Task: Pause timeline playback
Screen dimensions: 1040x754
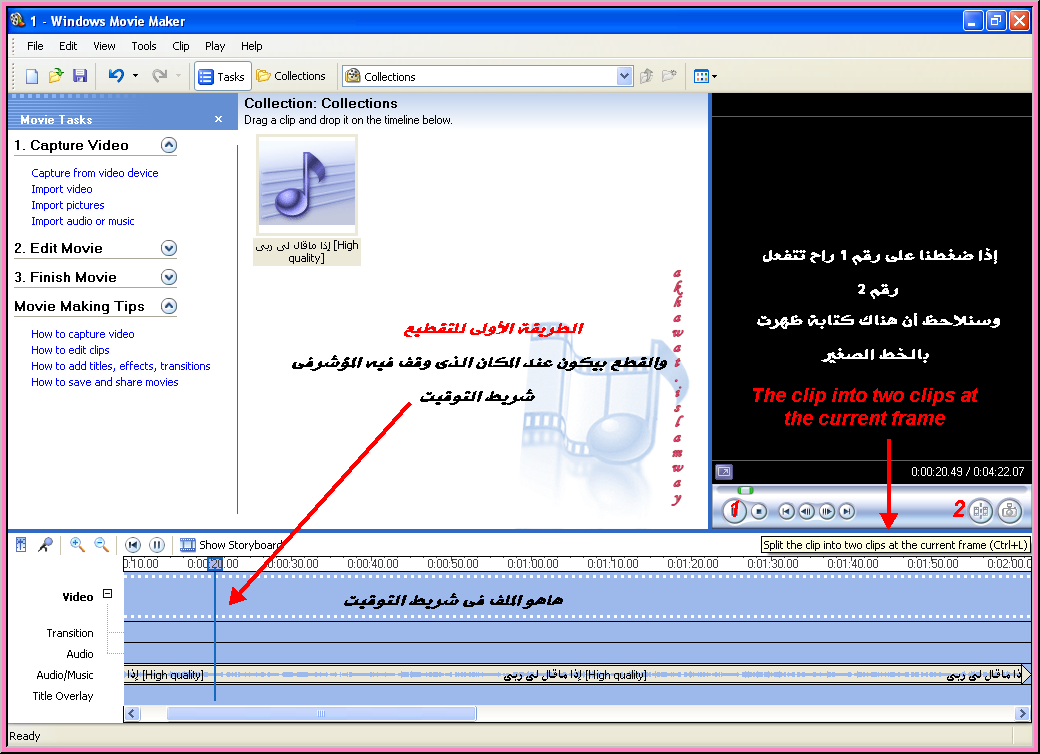Action: tap(157, 545)
